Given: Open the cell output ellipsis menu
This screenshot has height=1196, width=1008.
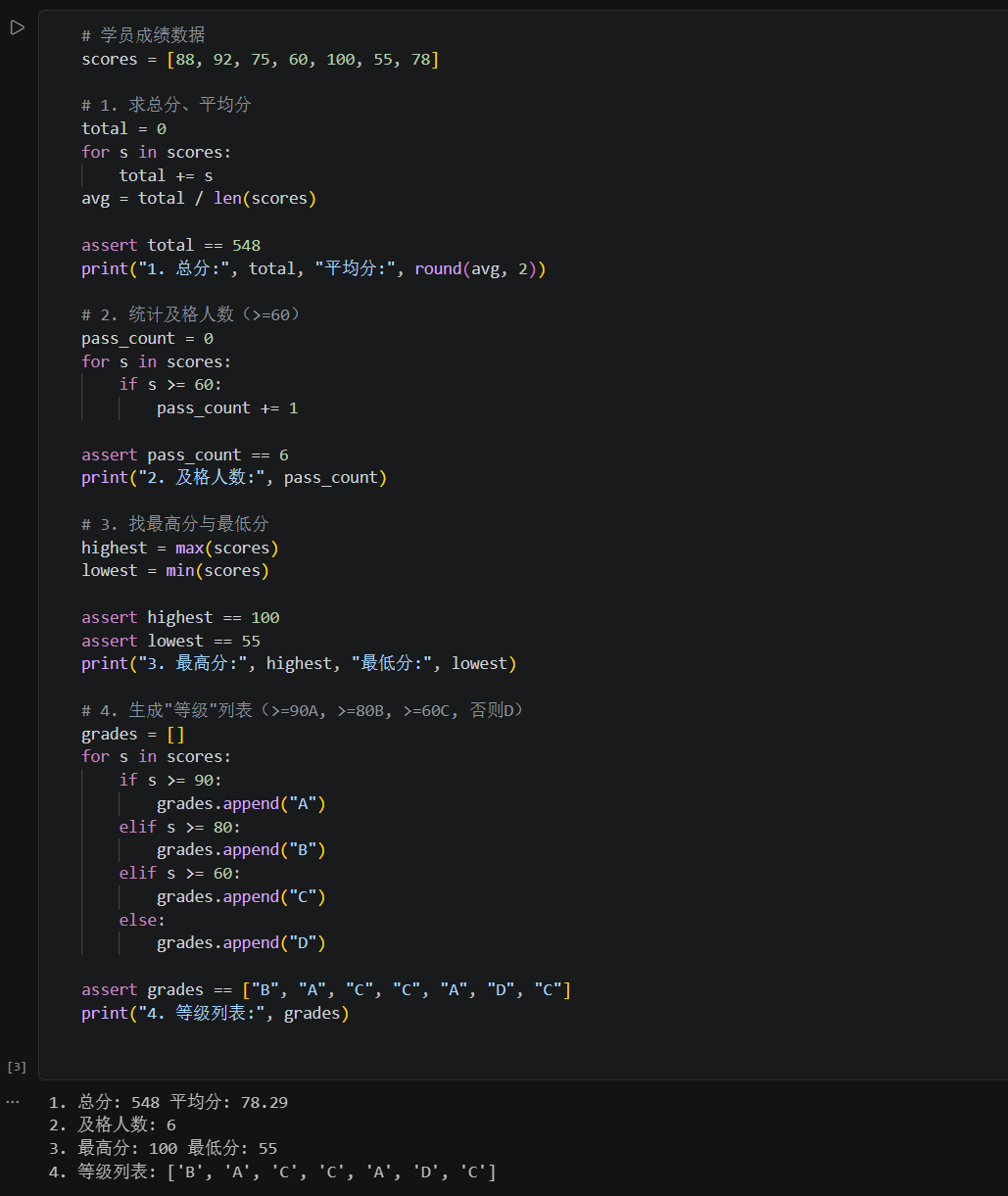Looking at the screenshot, I should click(12, 1102).
